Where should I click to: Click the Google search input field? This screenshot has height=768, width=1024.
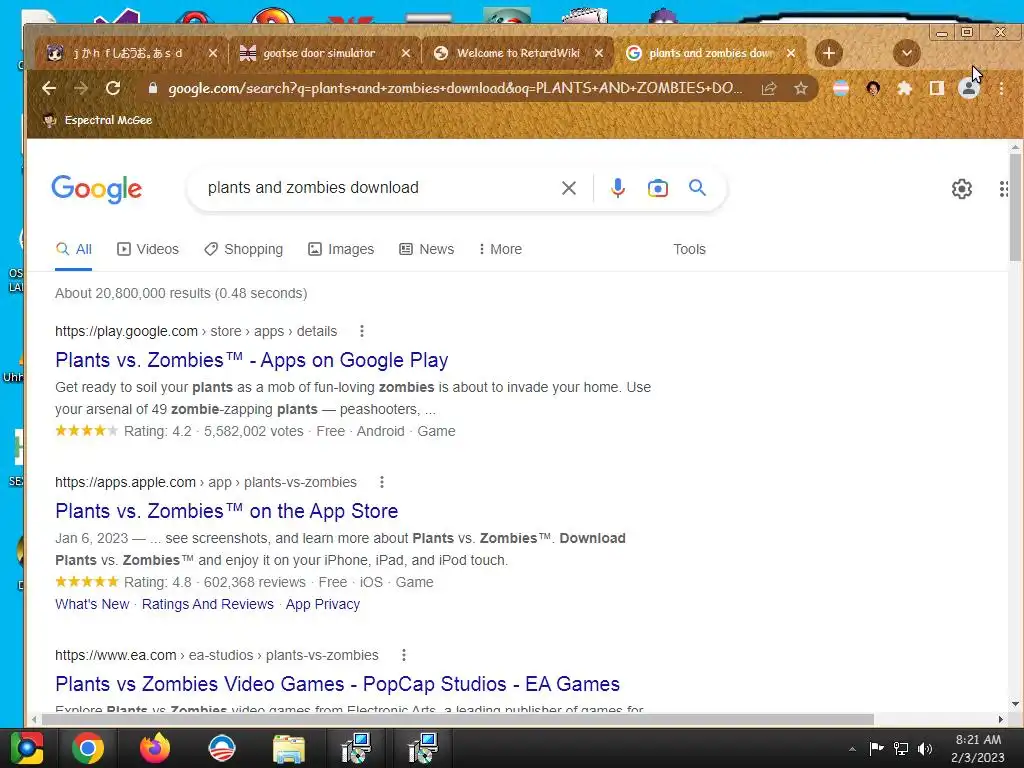click(x=379, y=188)
